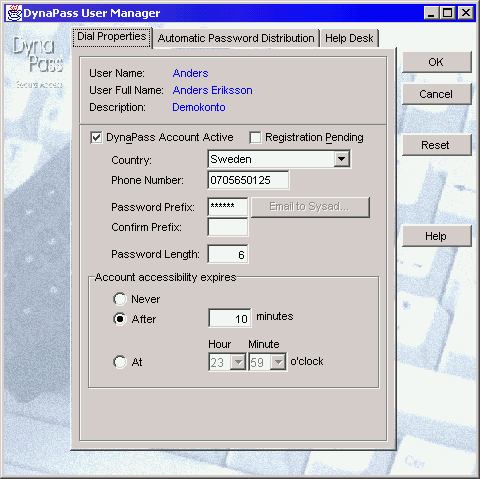Select the Never expiration radio button
480x479 pixels.
[120, 299]
